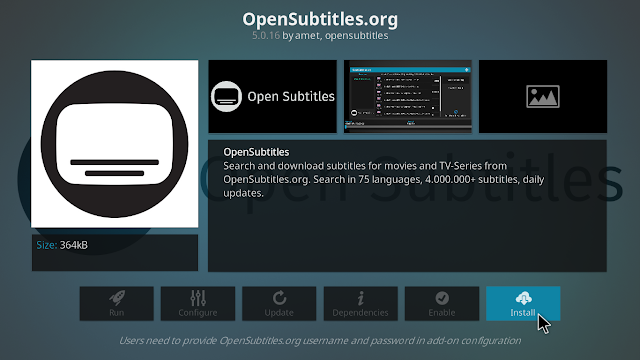Select the Enable button
This screenshot has height=360, width=640.
pyautogui.click(x=442, y=303)
